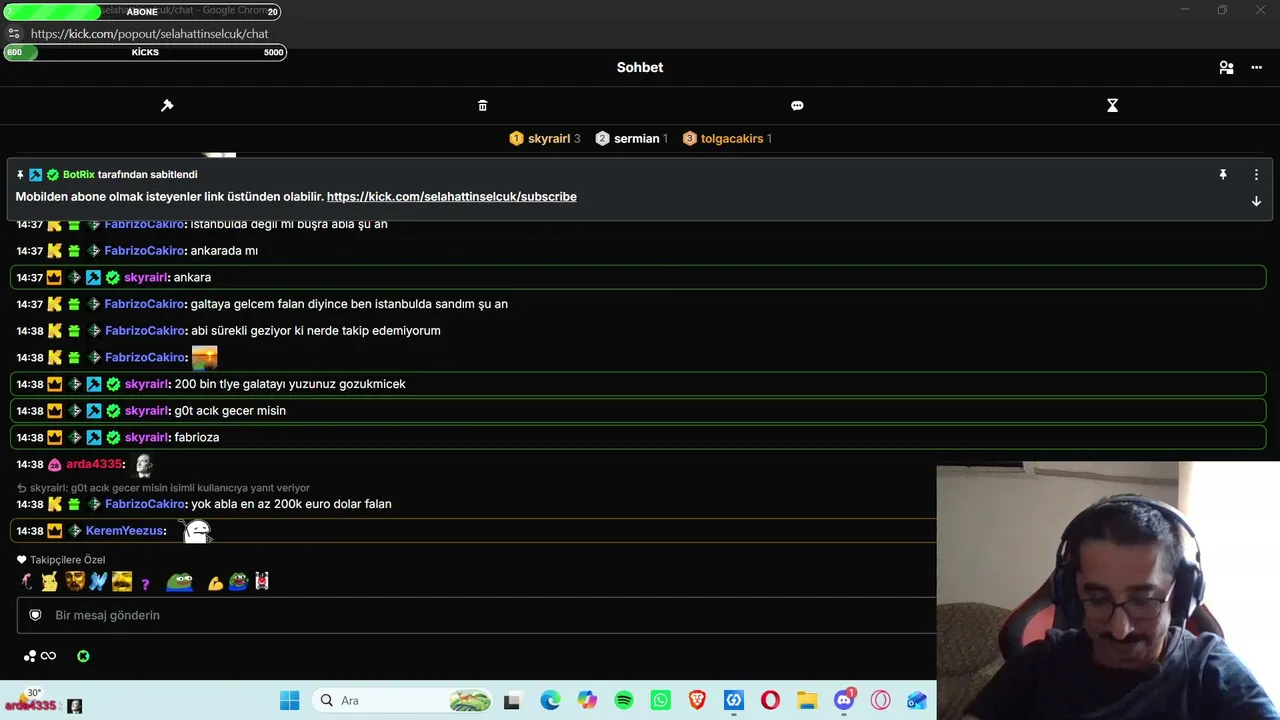Insert the blue butterfly wings emote

tap(98, 582)
